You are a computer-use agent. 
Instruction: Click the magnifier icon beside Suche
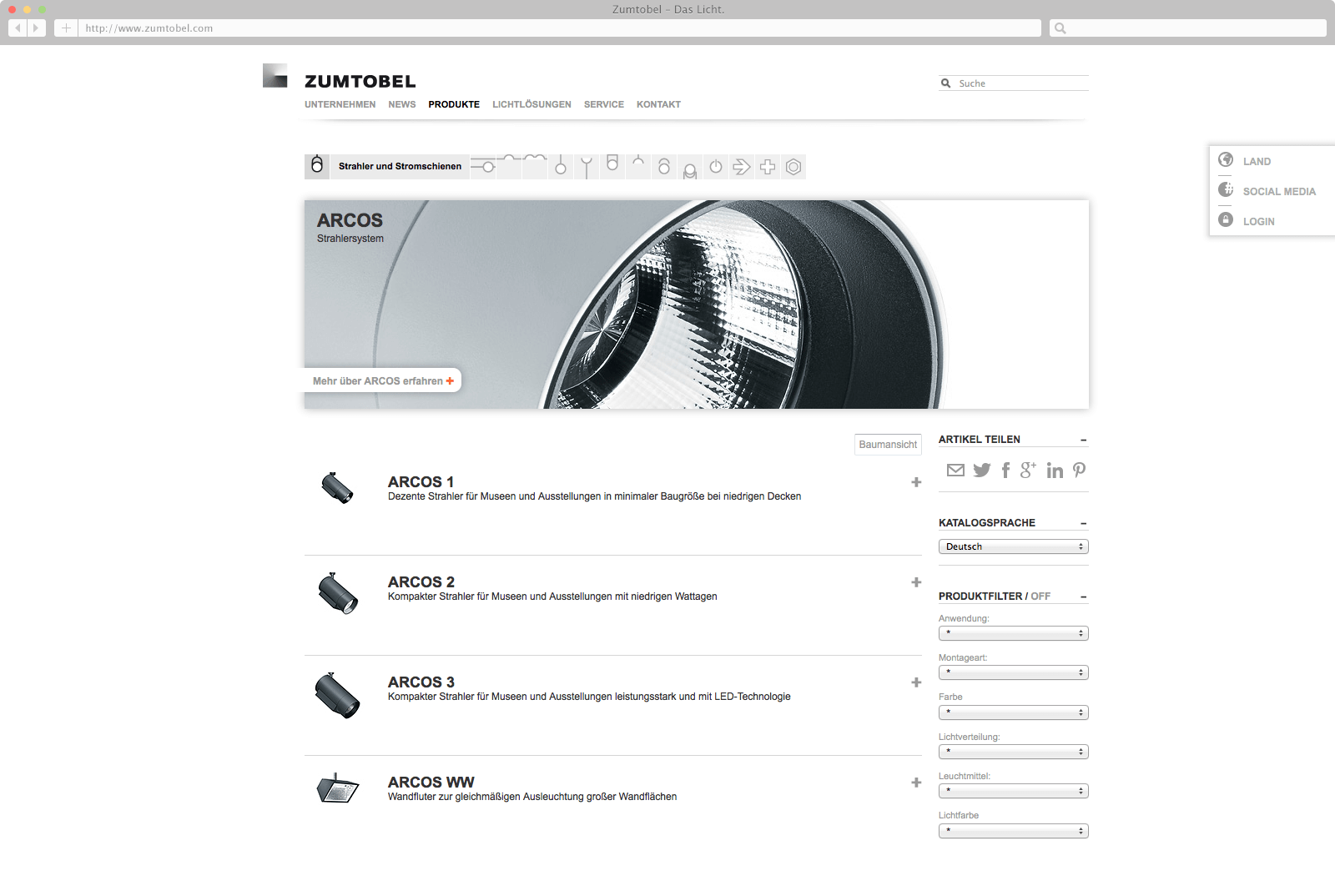pyautogui.click(x=945, y=83)
